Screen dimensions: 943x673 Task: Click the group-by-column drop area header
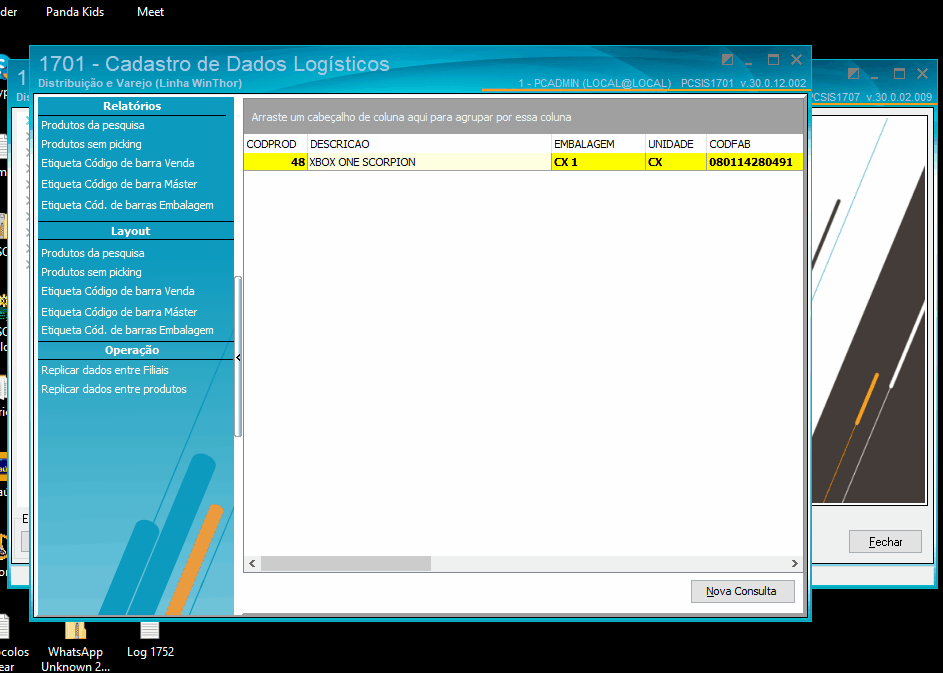pos(523,117)
